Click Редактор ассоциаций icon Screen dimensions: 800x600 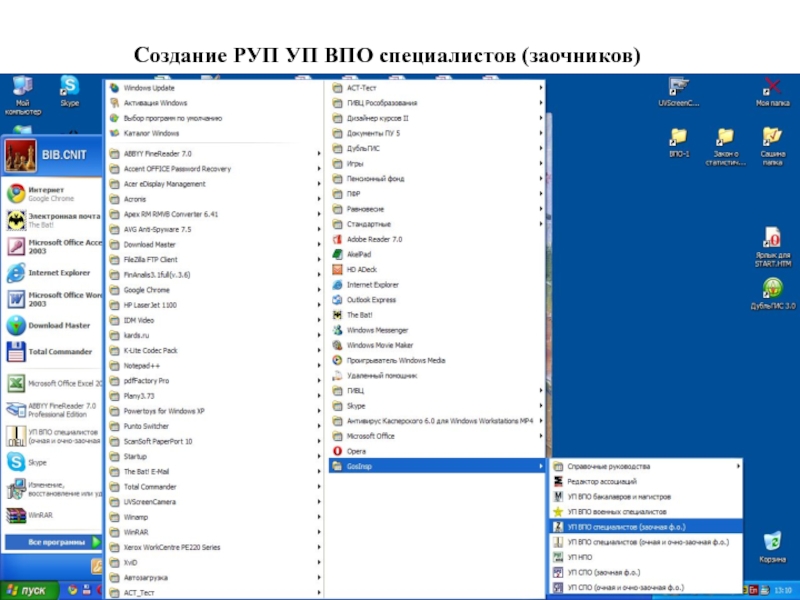[x=558, y=481]
